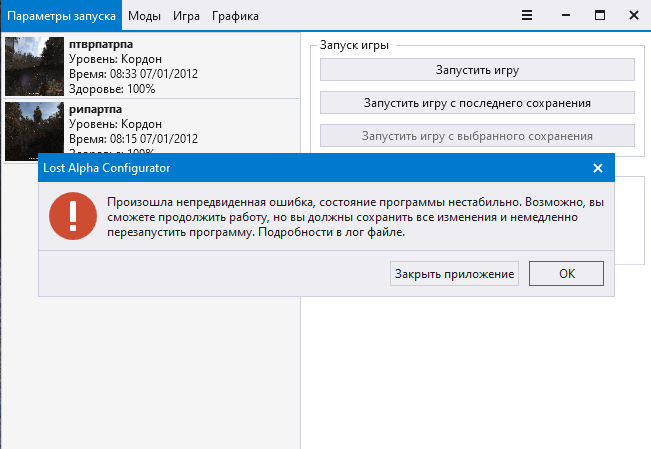Open the Графика tab

tap(235, 16)
